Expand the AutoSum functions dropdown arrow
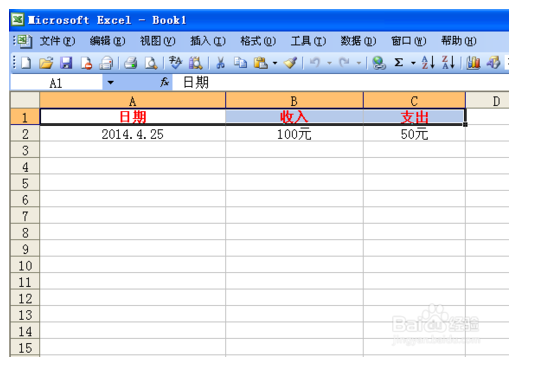Image resolution: width=550 pixels, height=371 pixels. [x=413, y=63]
